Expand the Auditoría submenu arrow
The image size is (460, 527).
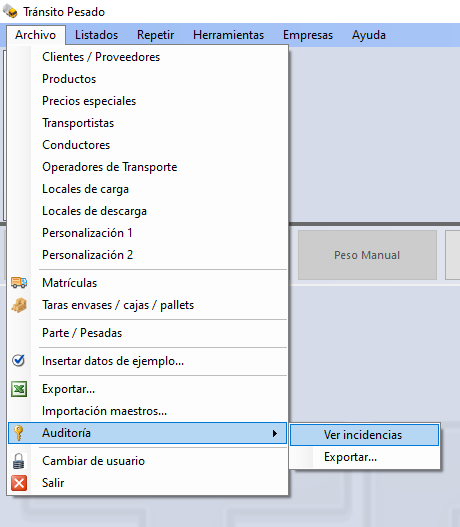[x=275, y=433]
